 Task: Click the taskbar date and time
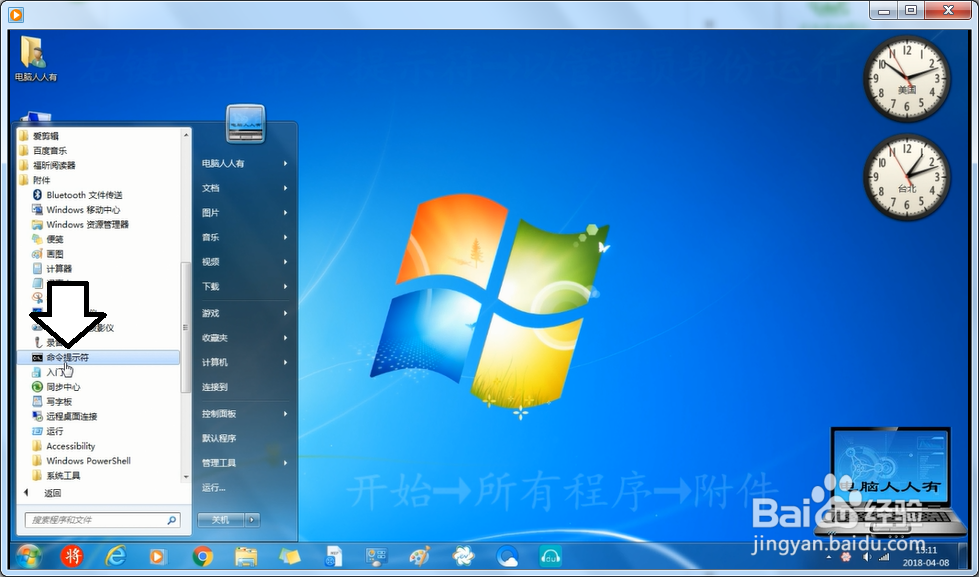pyautogui.click(x=926, y=556)
